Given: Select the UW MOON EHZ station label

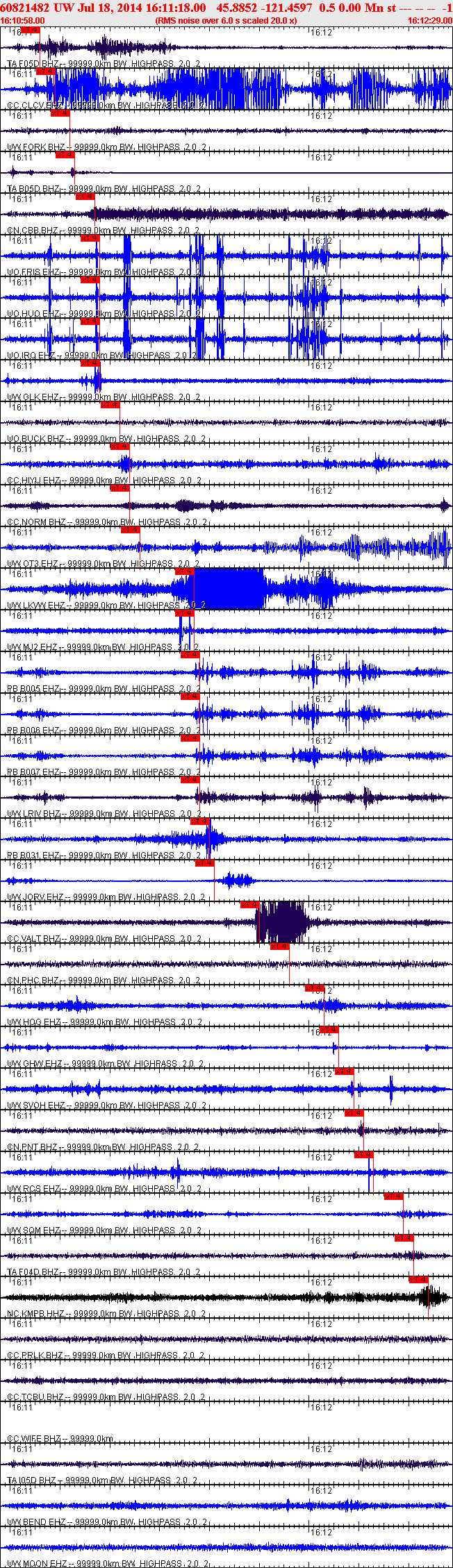Looking at the screenshot, I should coord(37,1564).
